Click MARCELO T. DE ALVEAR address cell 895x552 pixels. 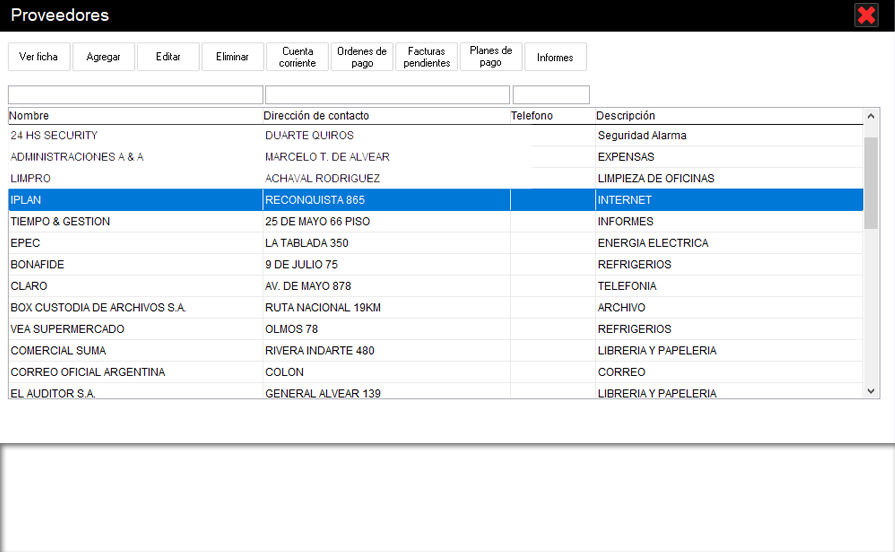(x=386, y=157)
